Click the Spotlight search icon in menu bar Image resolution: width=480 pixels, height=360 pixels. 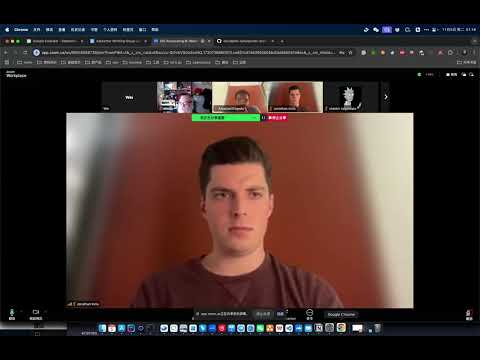point(407,30)
